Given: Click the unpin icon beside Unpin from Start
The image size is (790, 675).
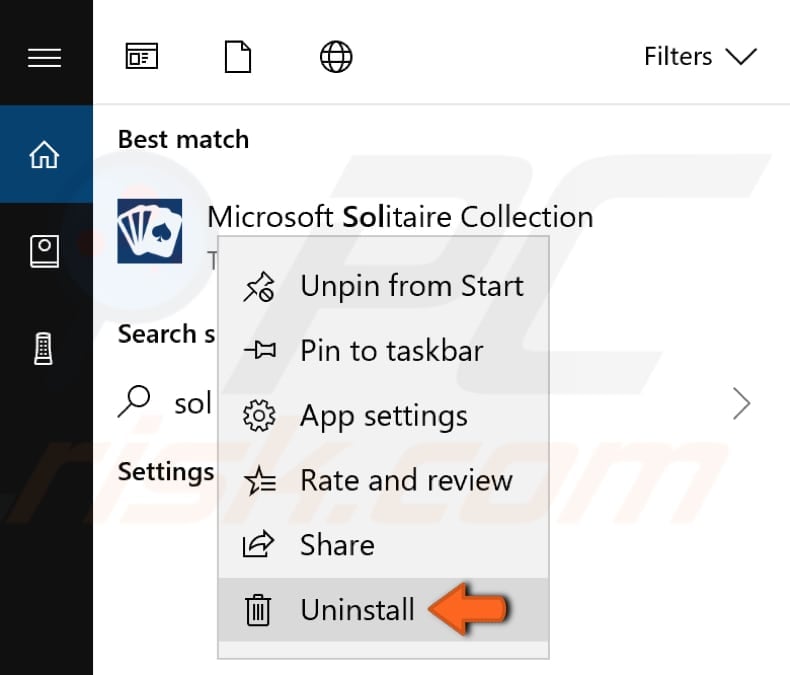Looking at the screenshot, I should [x=259, y=287].
